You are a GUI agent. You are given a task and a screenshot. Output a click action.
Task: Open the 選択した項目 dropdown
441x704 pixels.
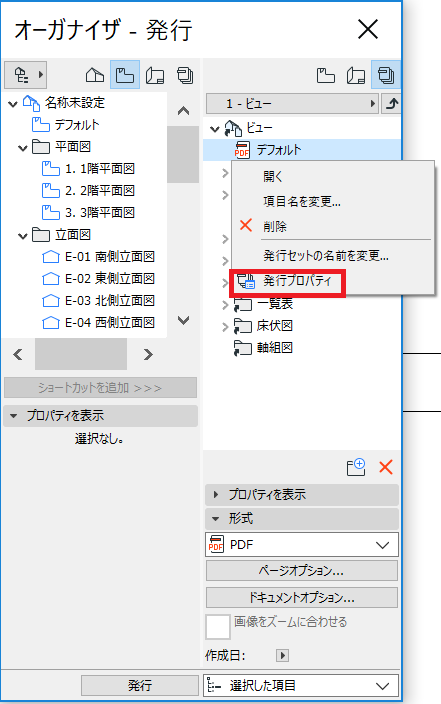click(301, 686)
